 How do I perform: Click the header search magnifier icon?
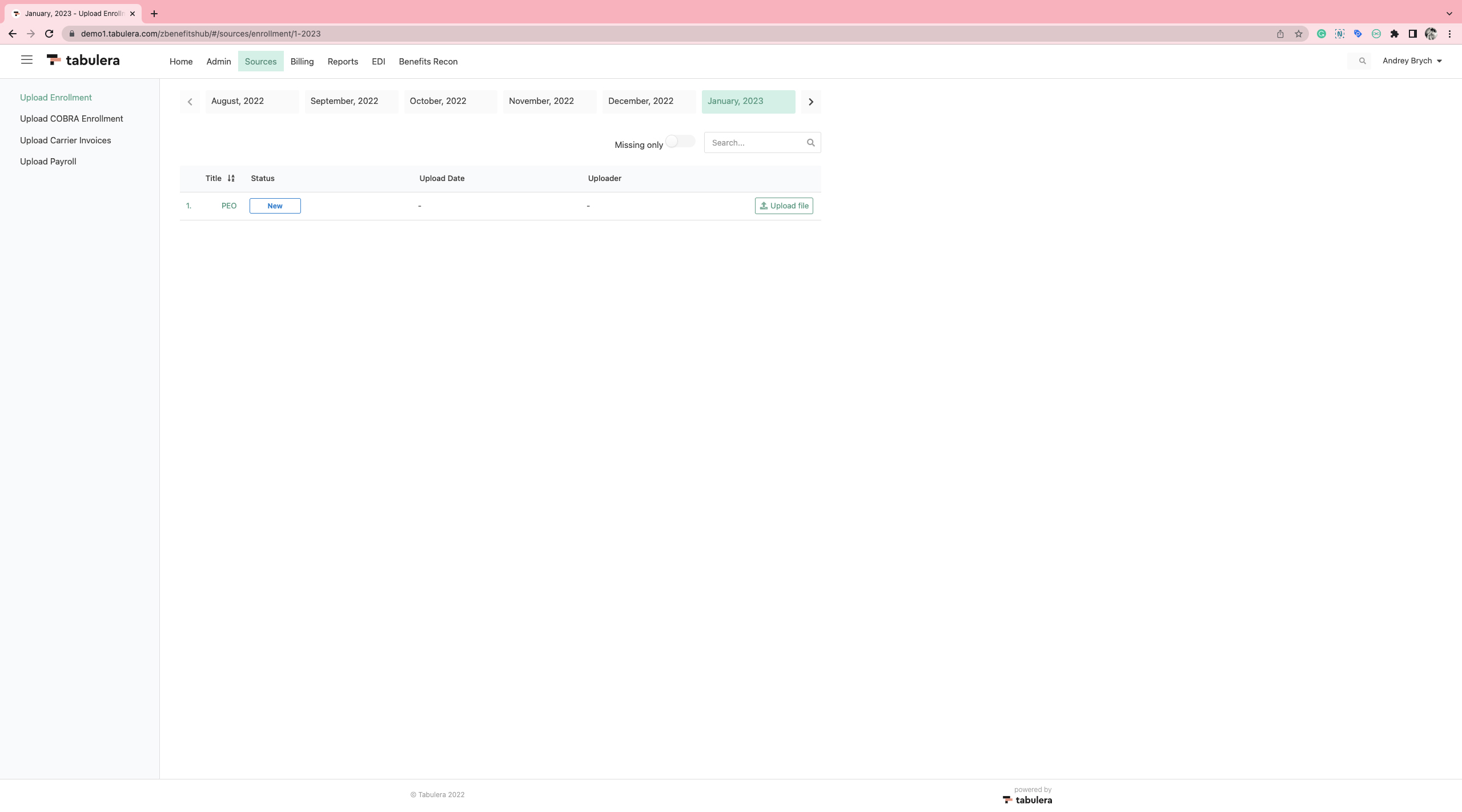coord(1362,61)
